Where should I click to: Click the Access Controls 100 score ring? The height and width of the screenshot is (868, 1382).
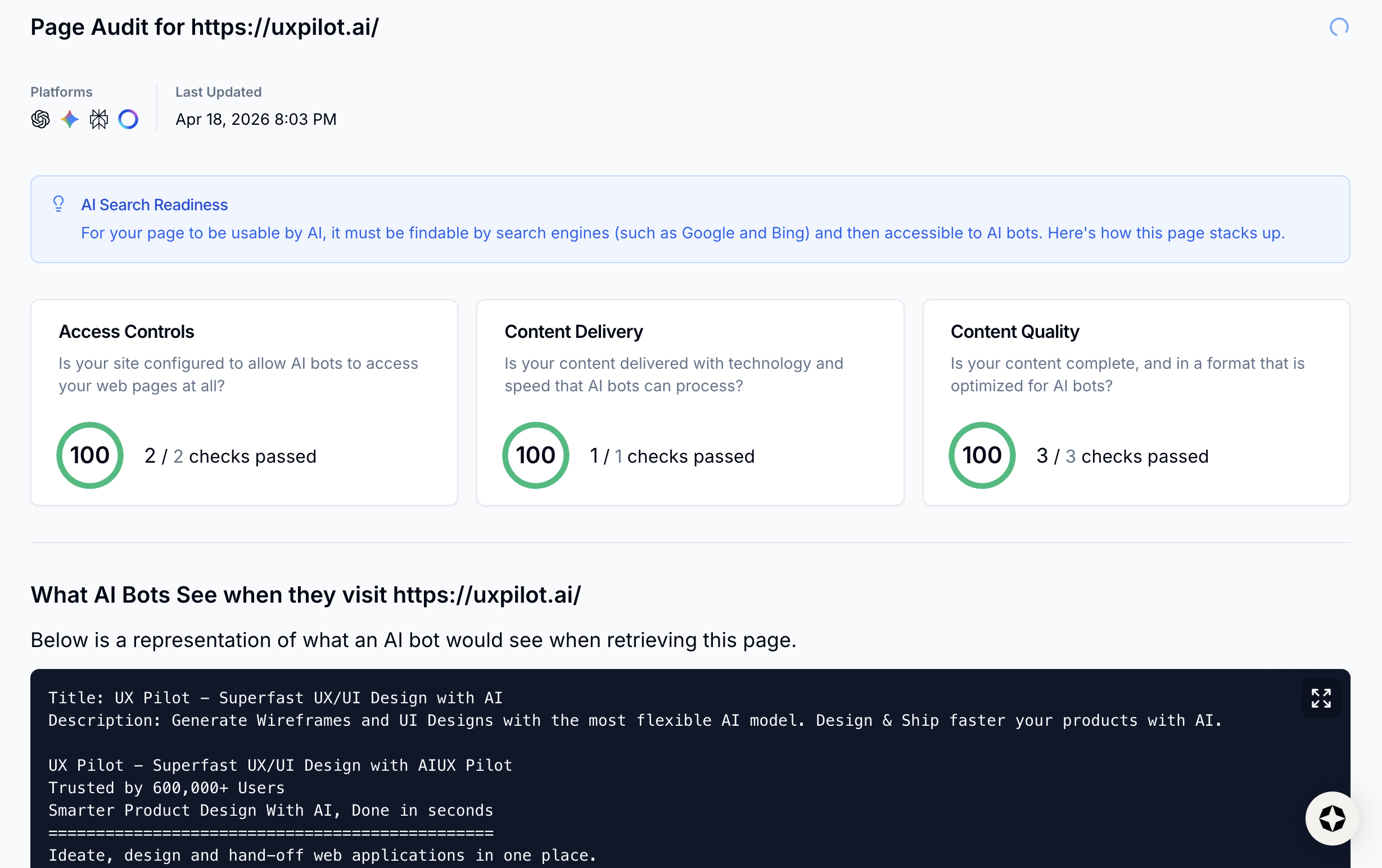90,455
